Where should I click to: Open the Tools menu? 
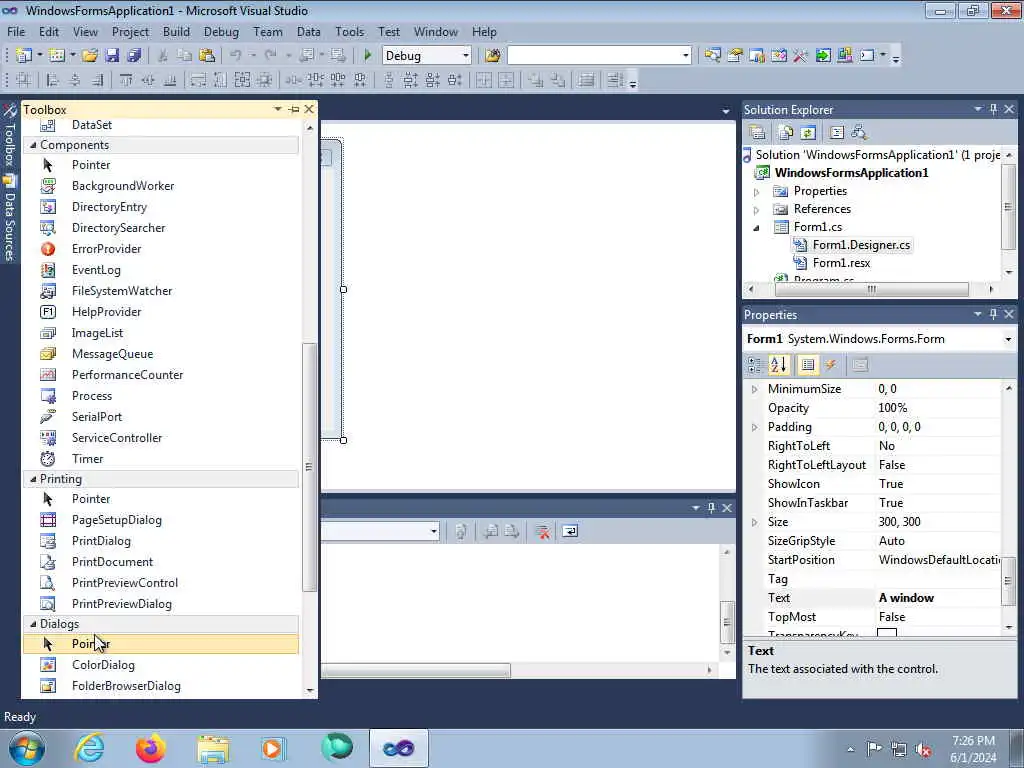click(349, 32)
